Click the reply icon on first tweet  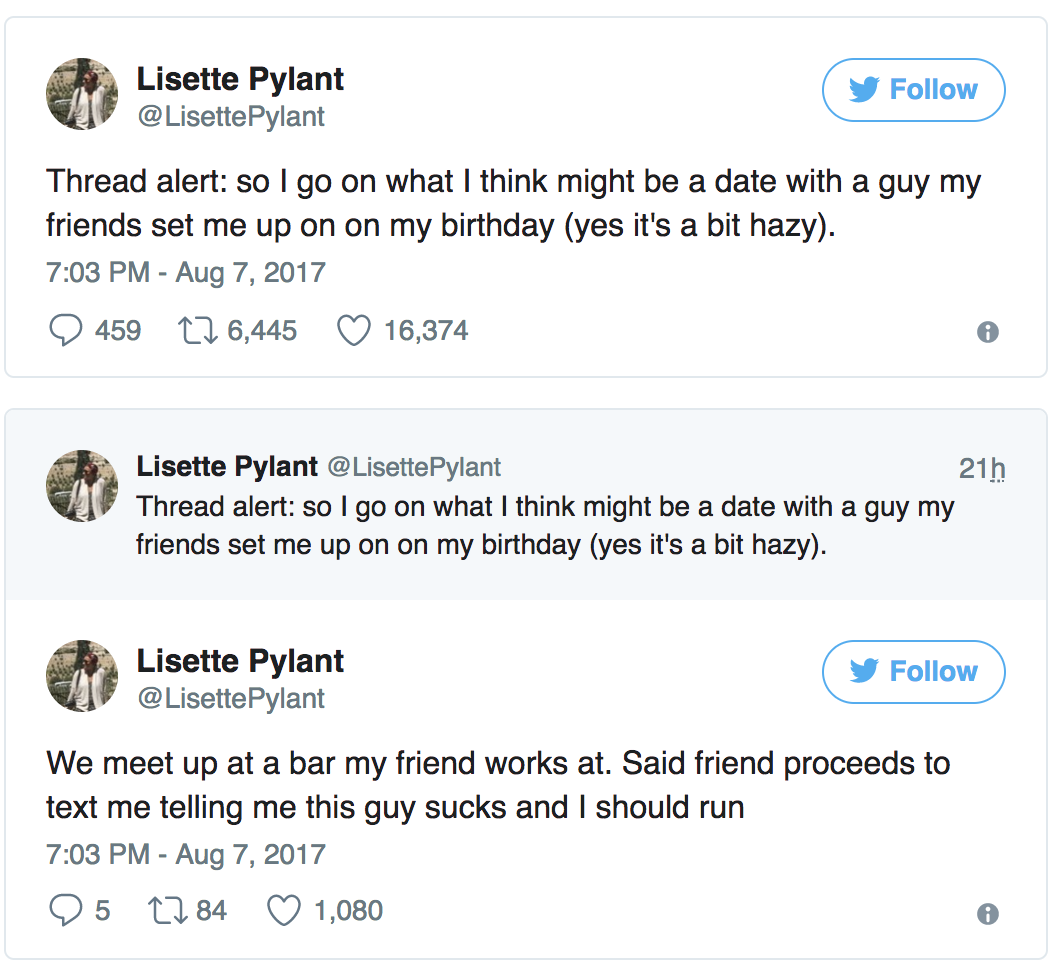pyautogui.click(x=66, y=331)
